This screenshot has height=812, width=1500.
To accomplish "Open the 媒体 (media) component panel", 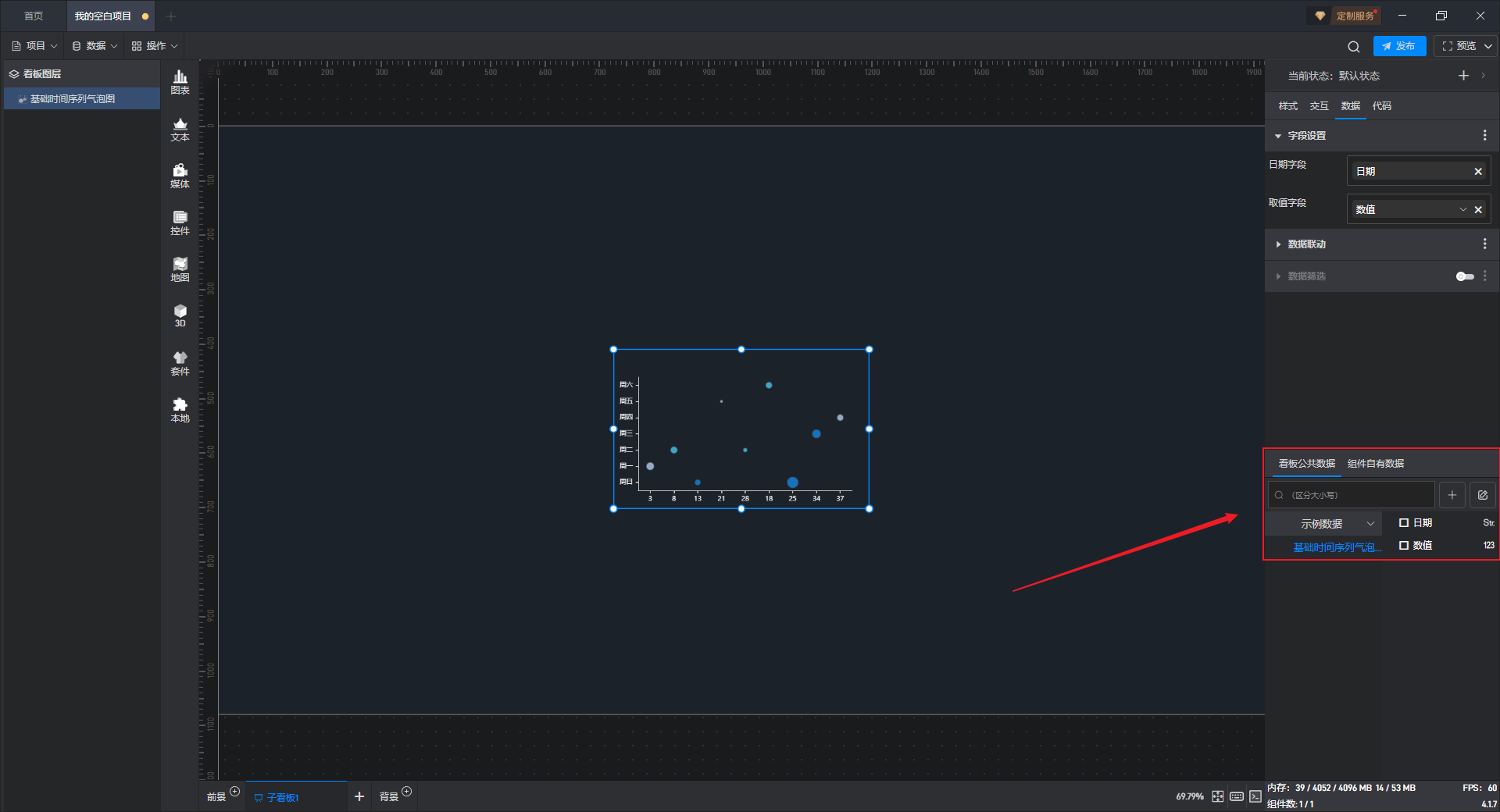I will point(180,176).
